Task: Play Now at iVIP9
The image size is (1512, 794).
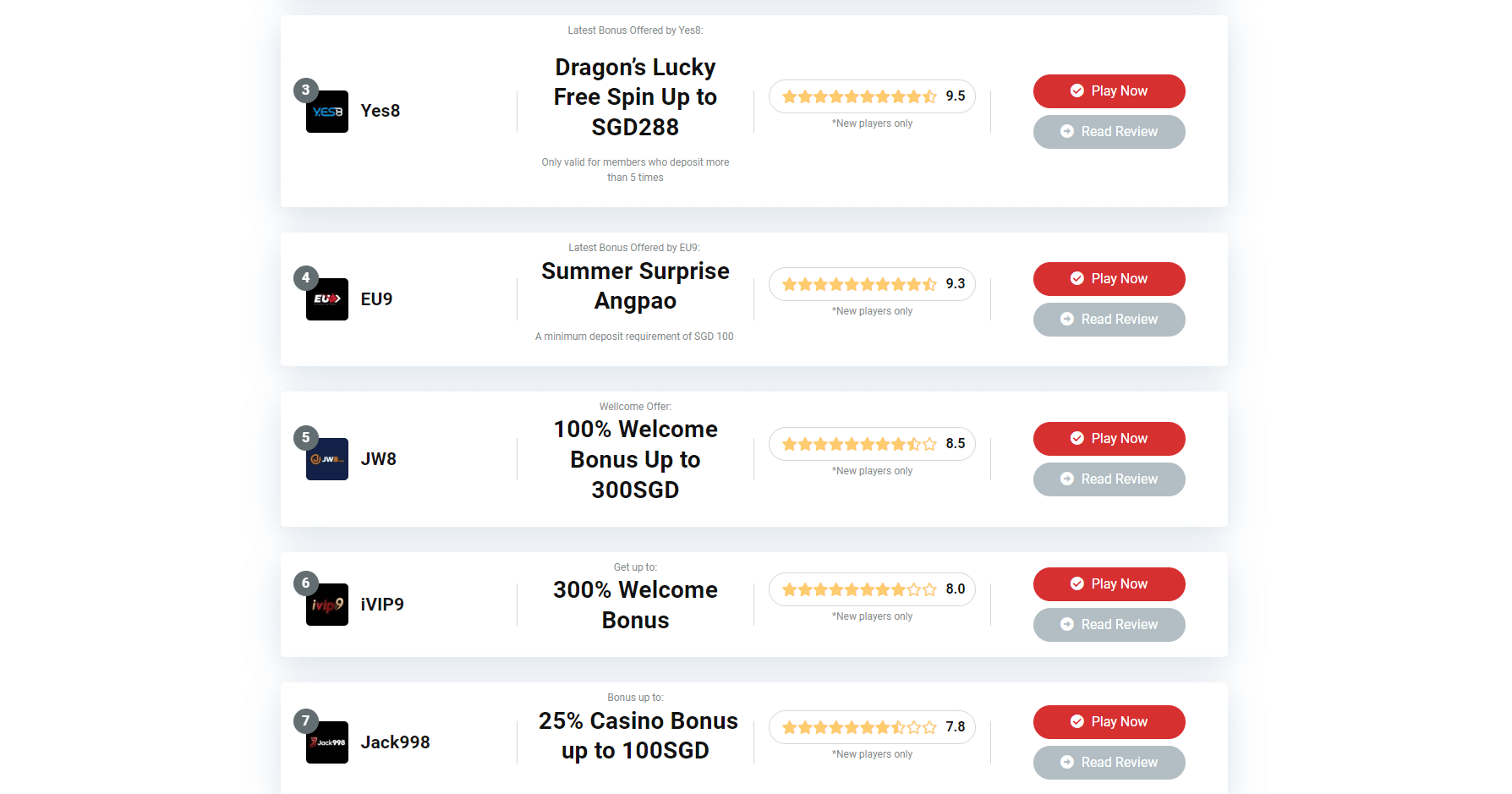Action: [1109, 584]
